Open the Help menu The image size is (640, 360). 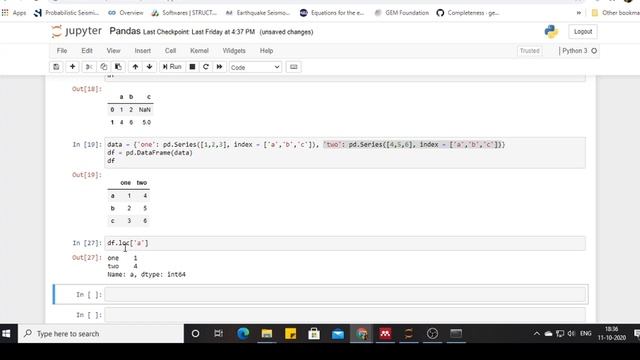267,51
